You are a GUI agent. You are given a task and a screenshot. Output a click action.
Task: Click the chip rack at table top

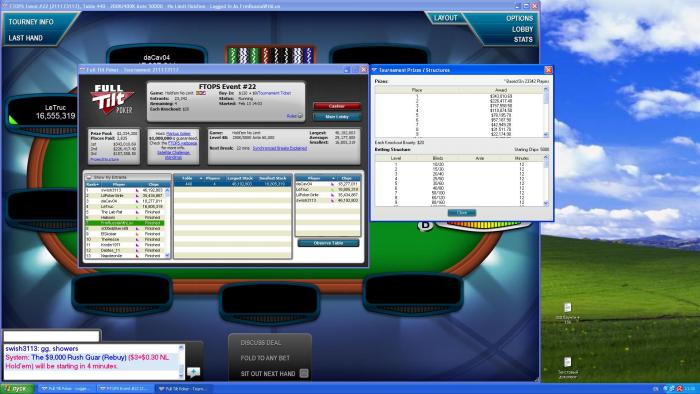click(x=271, y=55)
